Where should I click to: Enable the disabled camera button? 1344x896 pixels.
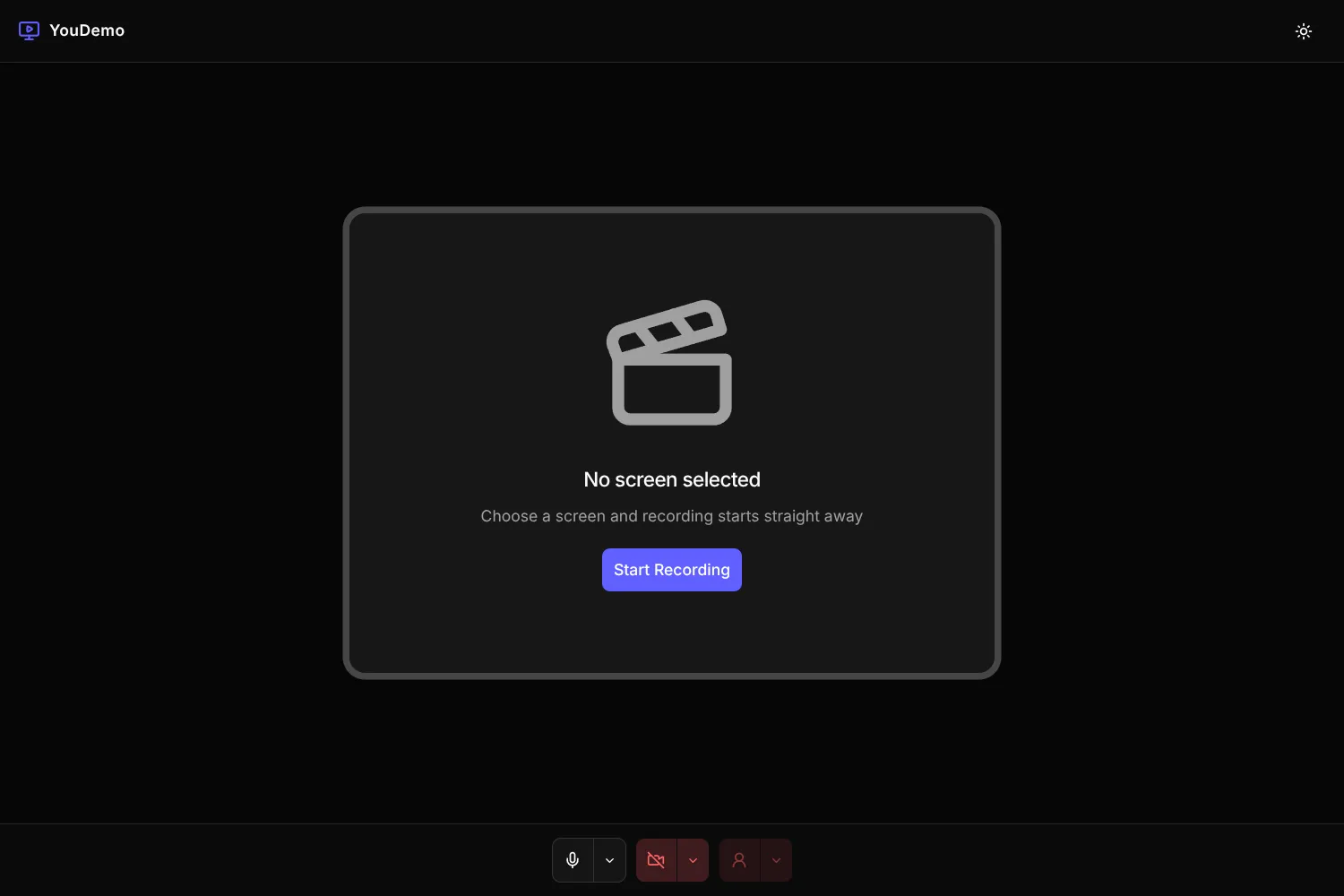[656, 860]
